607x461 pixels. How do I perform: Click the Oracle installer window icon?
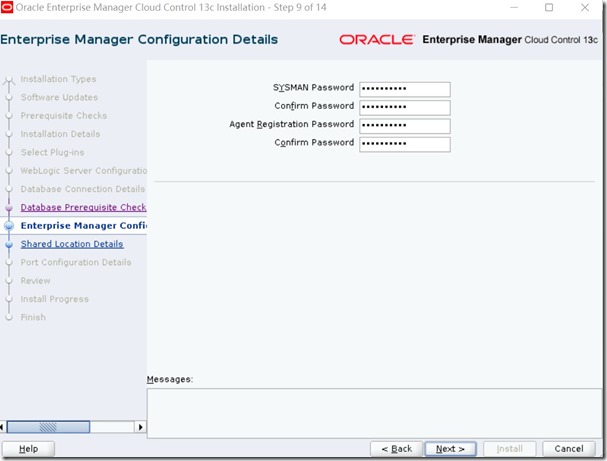point(7,7)
